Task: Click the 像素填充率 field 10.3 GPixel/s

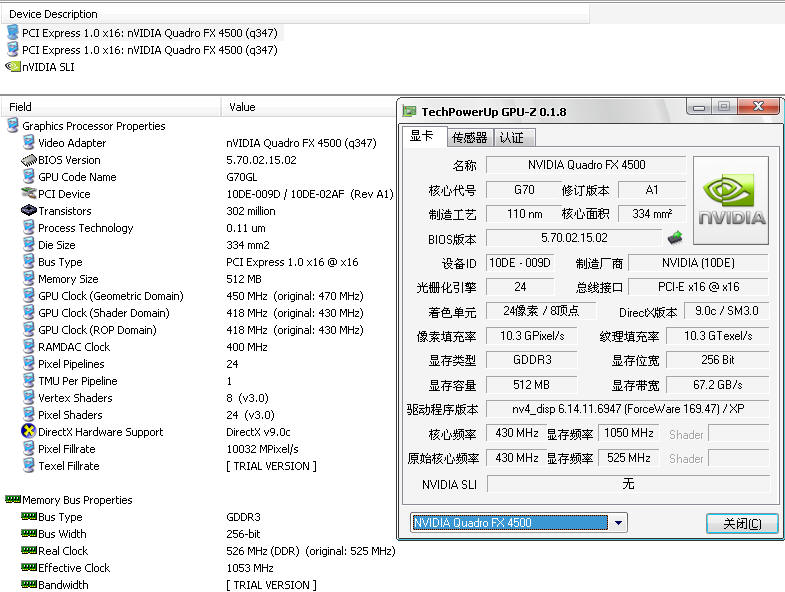Action: (532, 336)
